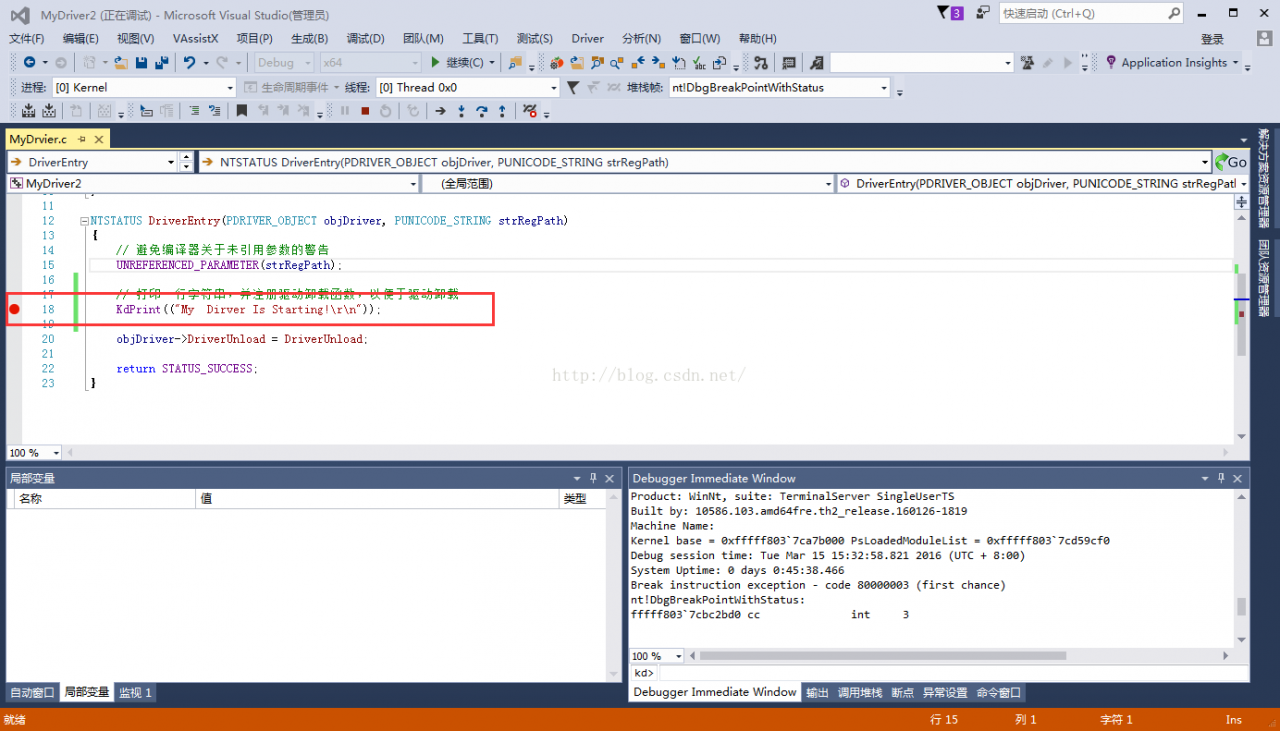The height and width of the screenshot is (731, 1280).
Task: Switch to the 自动窗口 tab
Action: click(32, 692)
